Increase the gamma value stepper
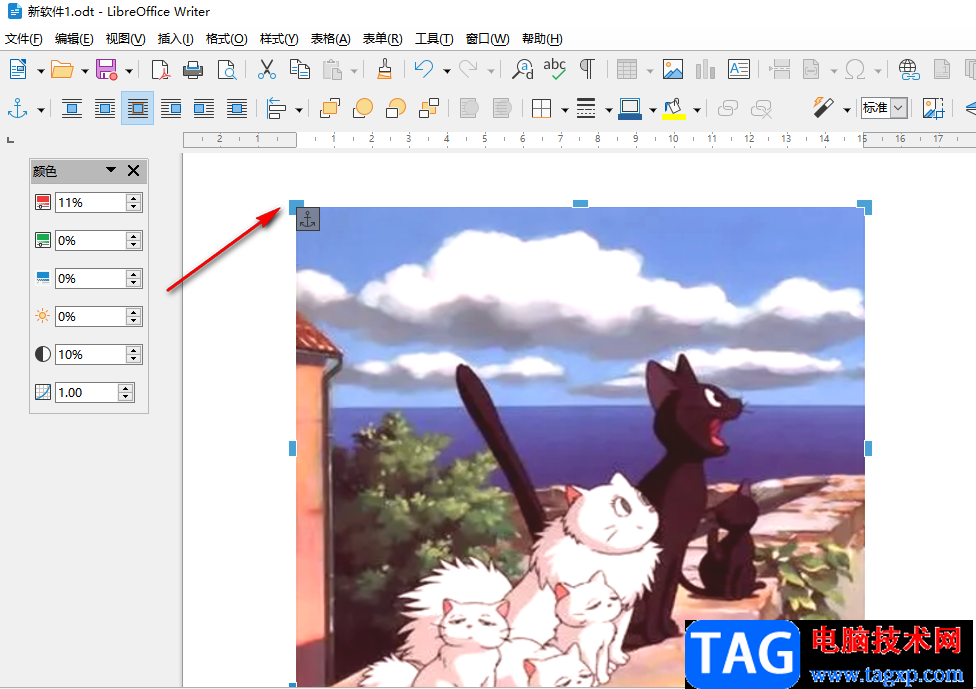The height and width of the screenshot is (689, 976). click(126, 388)
